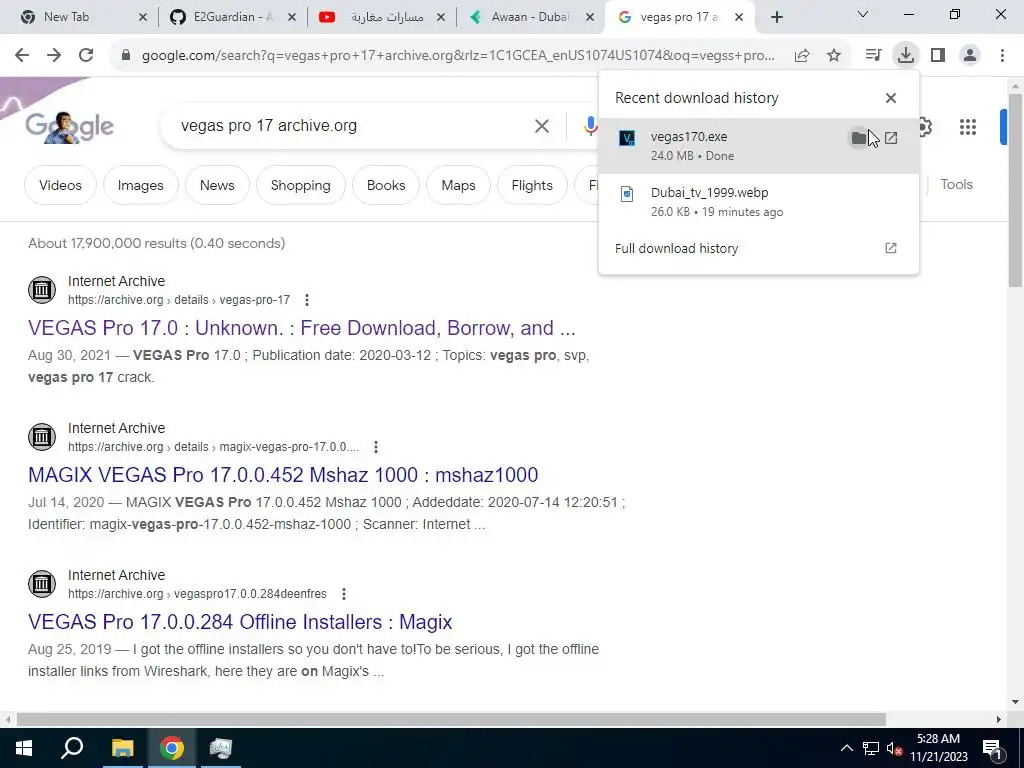Select Dubai_tv_1999.webp download entry

[x=758, y=202]
